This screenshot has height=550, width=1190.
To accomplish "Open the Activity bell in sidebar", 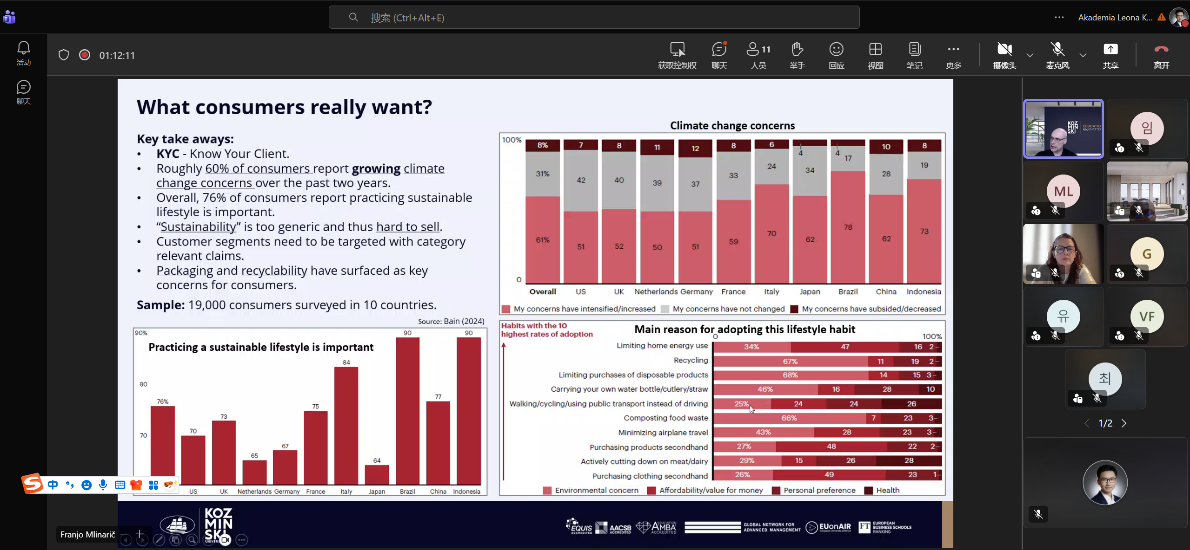I will tap(24, 52).
